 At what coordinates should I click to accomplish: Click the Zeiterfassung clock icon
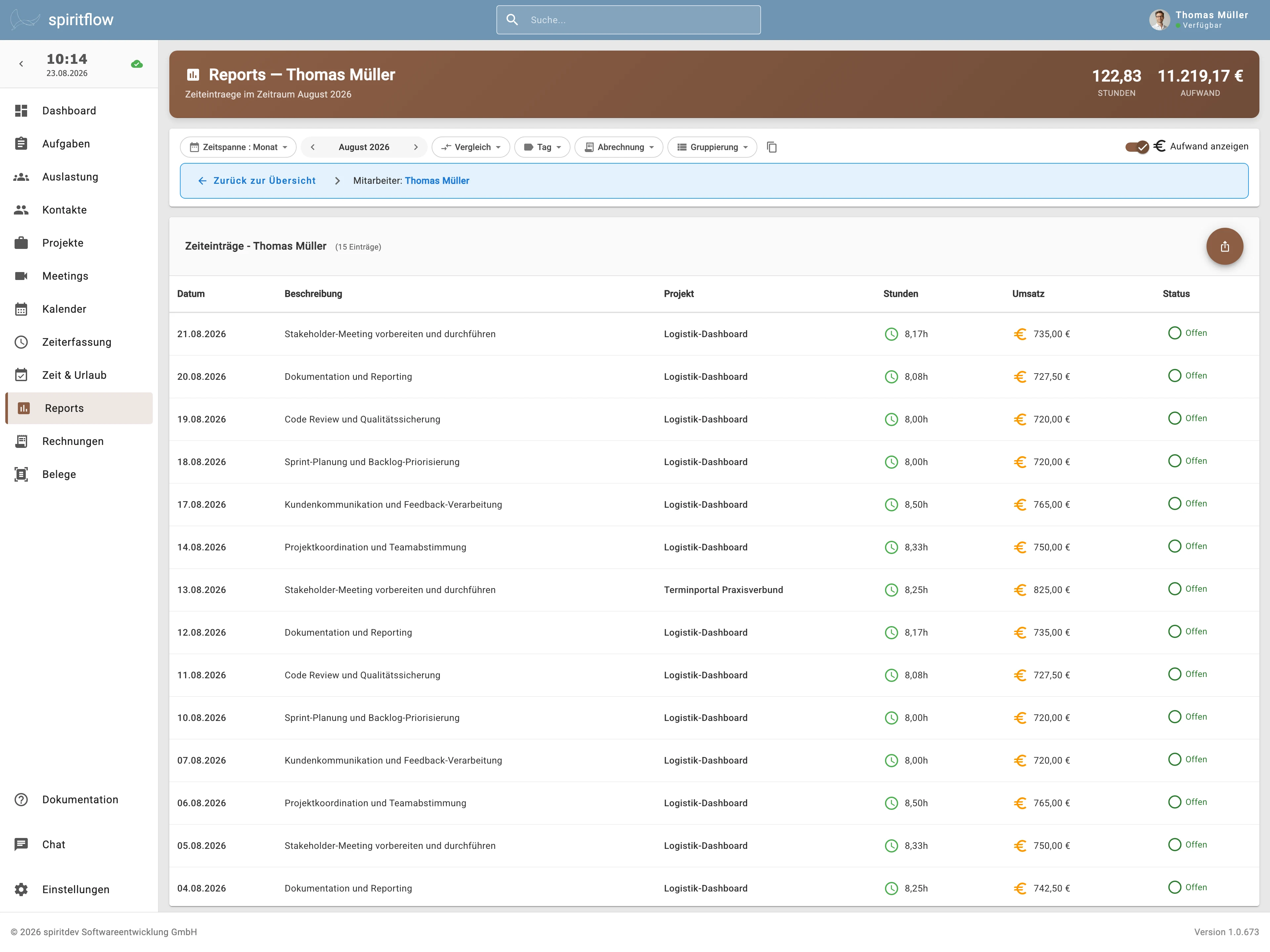[x=21, y=342]
